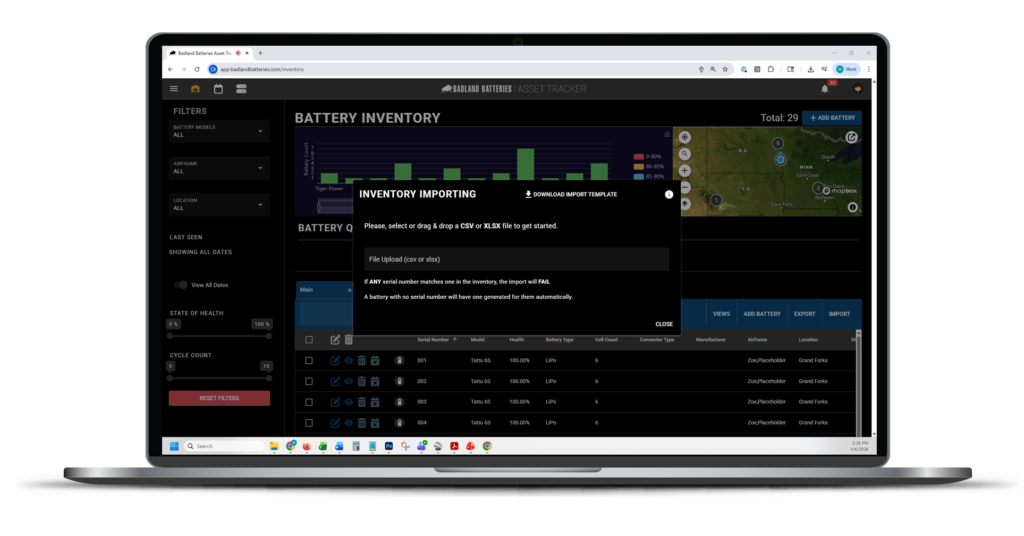
Task: Open the map layers control
Action: pyautogui.click(x=684, y=204)
